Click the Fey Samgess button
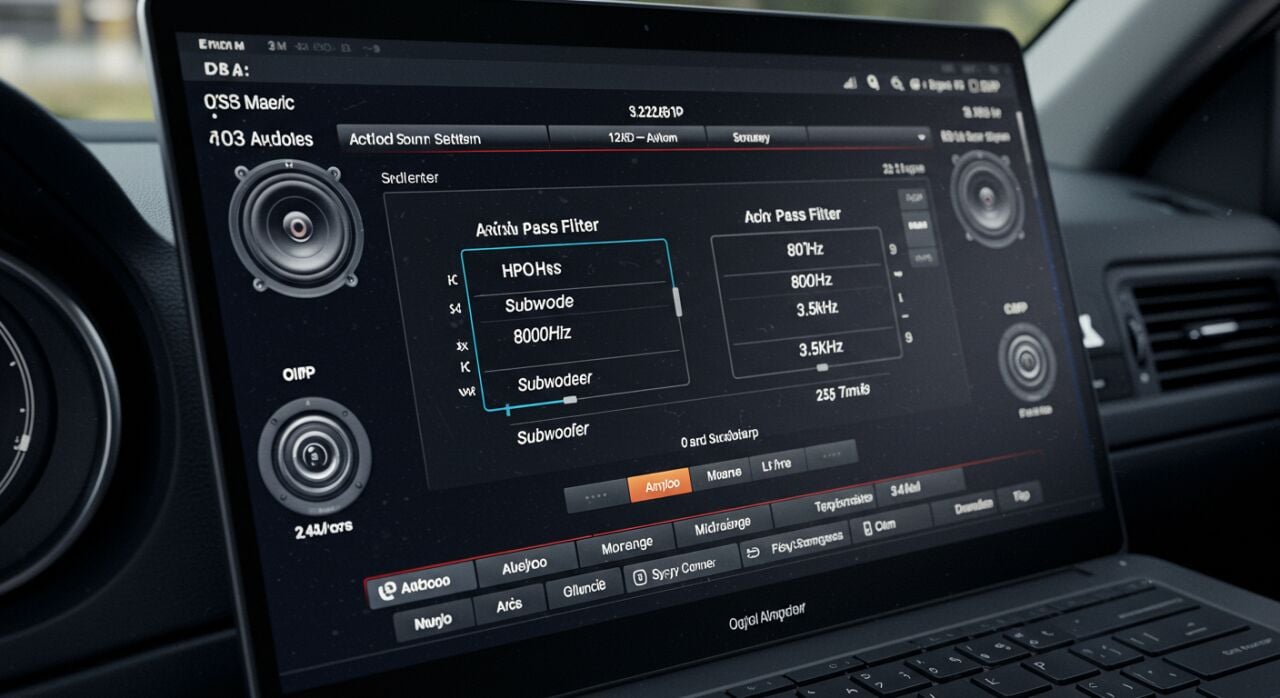 [796, 543]
